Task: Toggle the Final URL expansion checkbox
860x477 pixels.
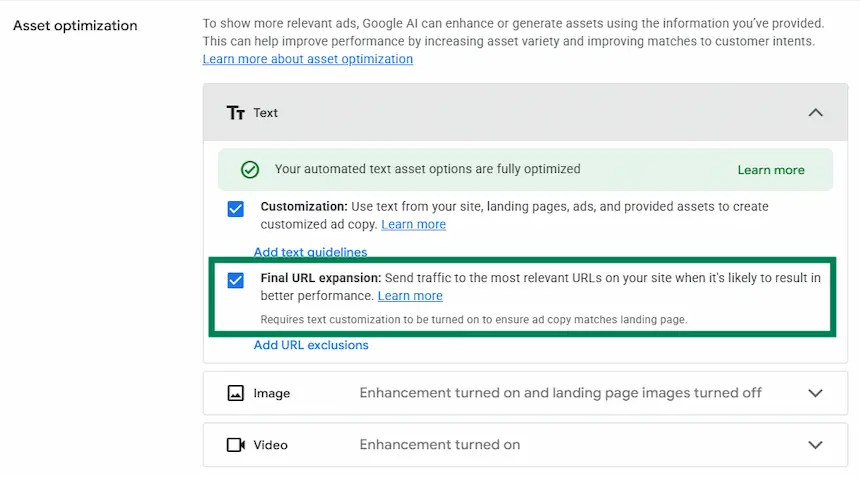Action: [x=236, y=280]
